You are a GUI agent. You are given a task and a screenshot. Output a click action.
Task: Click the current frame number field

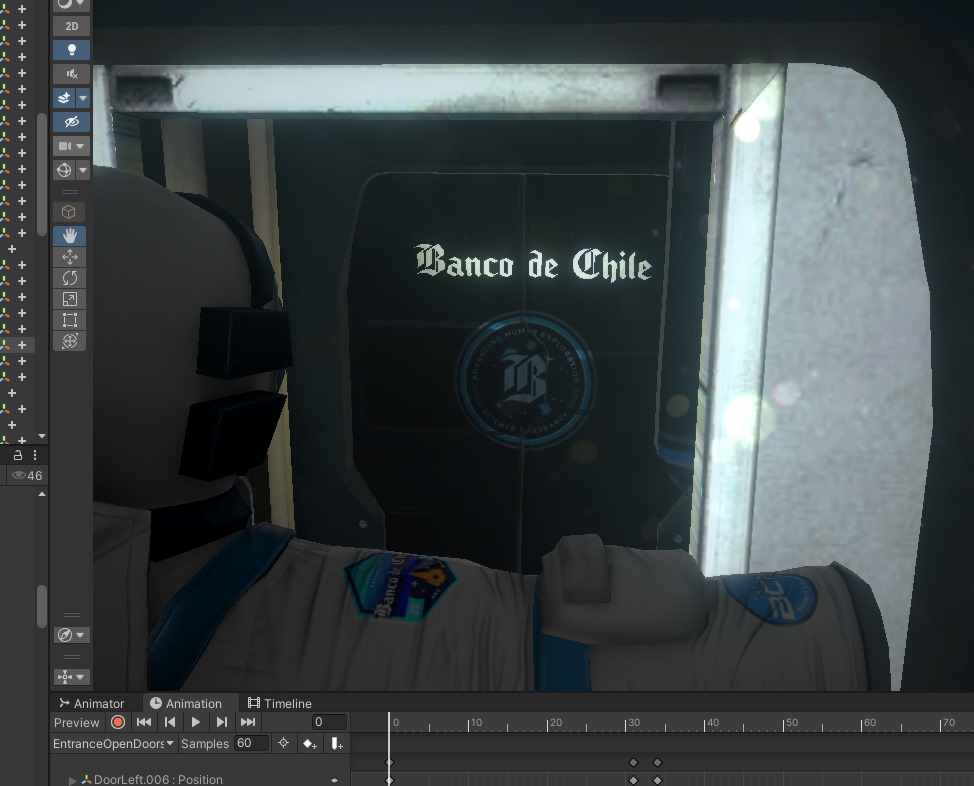329,722
